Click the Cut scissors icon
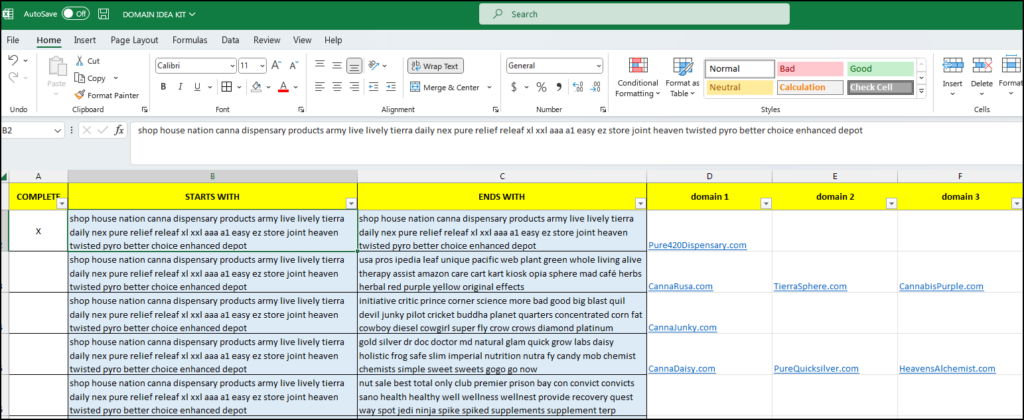This screenshot has width=1024, height=420. tap(79, 61)
